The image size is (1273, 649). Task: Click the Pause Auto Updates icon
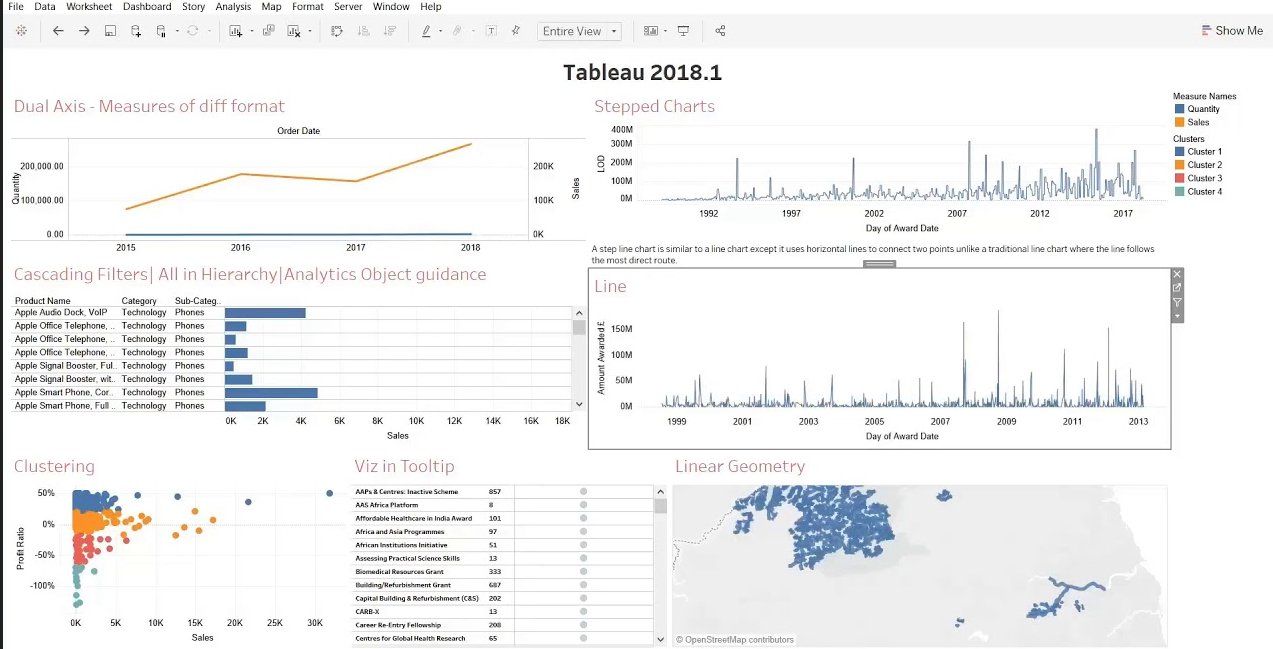click(x=161, y=31)
